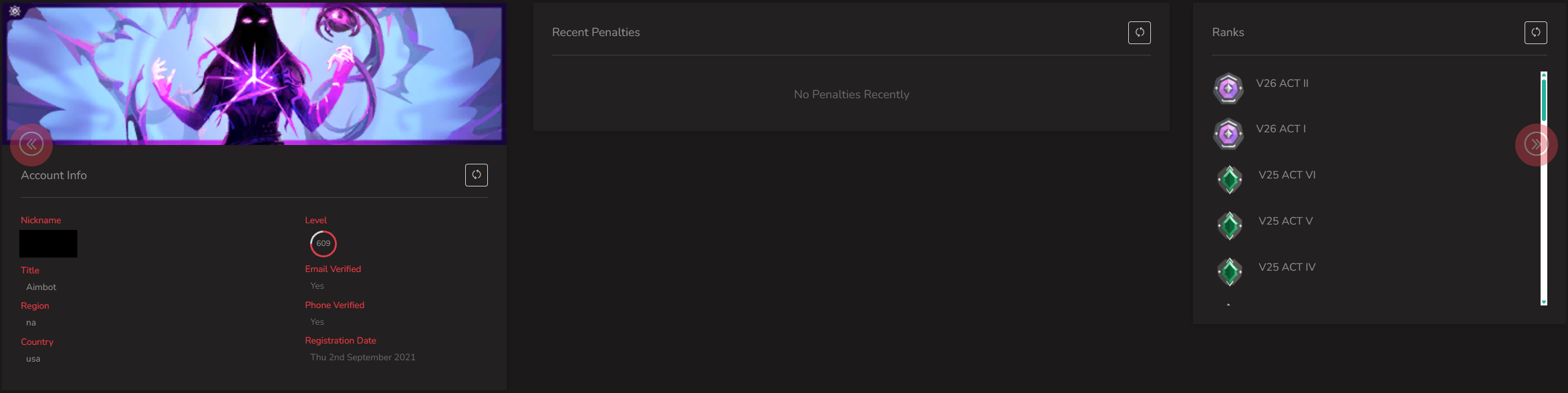This screenshot has width=1568, height=393.
Task: Select the V26 ACT II rank badge
Action: (1228, 88)
